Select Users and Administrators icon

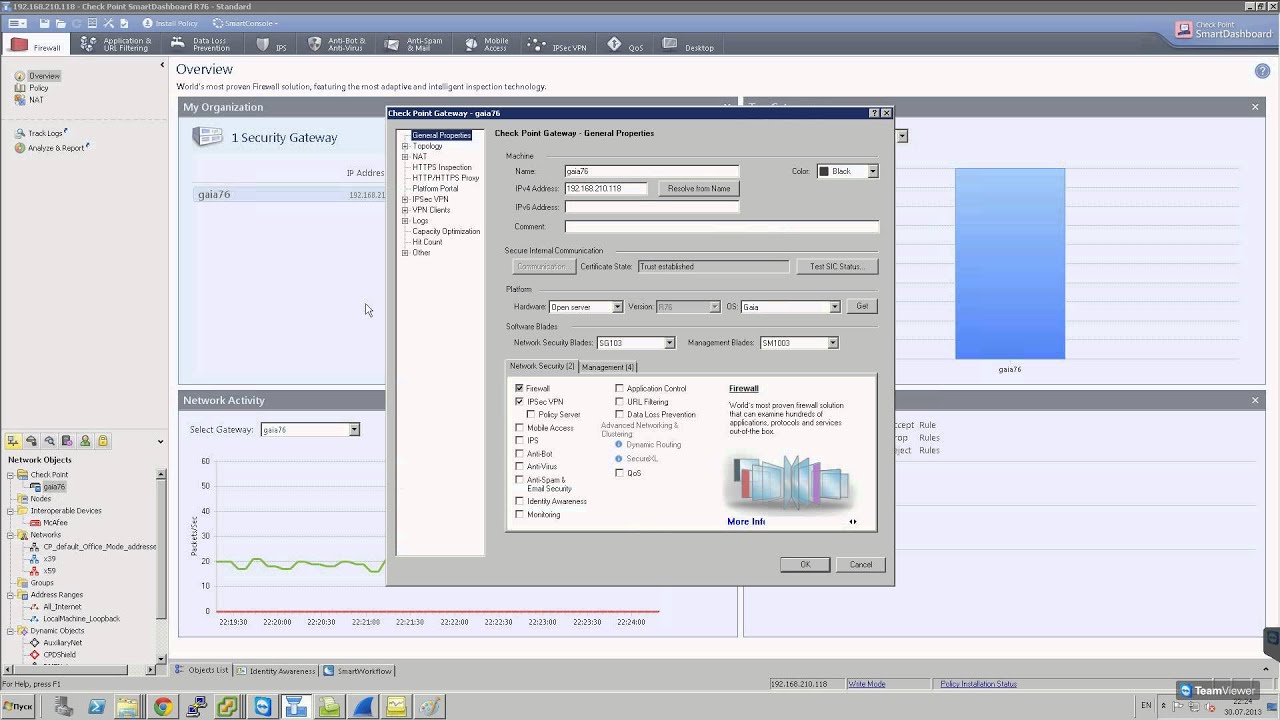coord(85,441)
